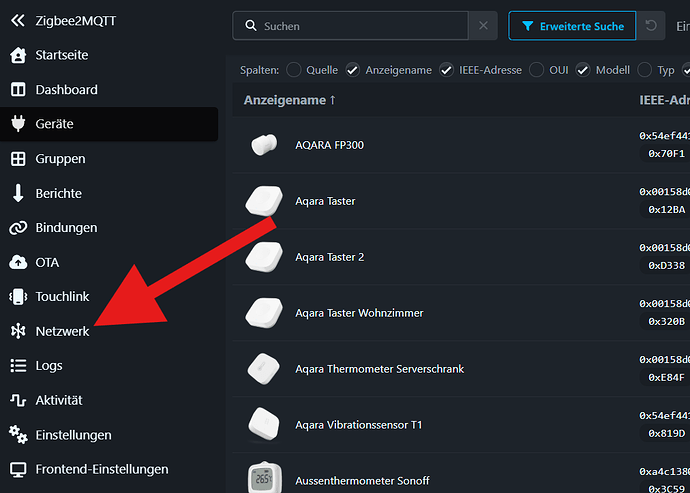The width and height of the screenshot is (690, 493).
Task: Select the Aktivität pulse icon
Action: click(18, 400)
